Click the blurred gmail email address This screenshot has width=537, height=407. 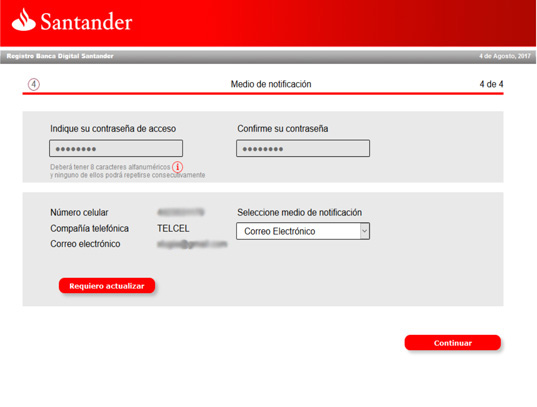point(192,244)
